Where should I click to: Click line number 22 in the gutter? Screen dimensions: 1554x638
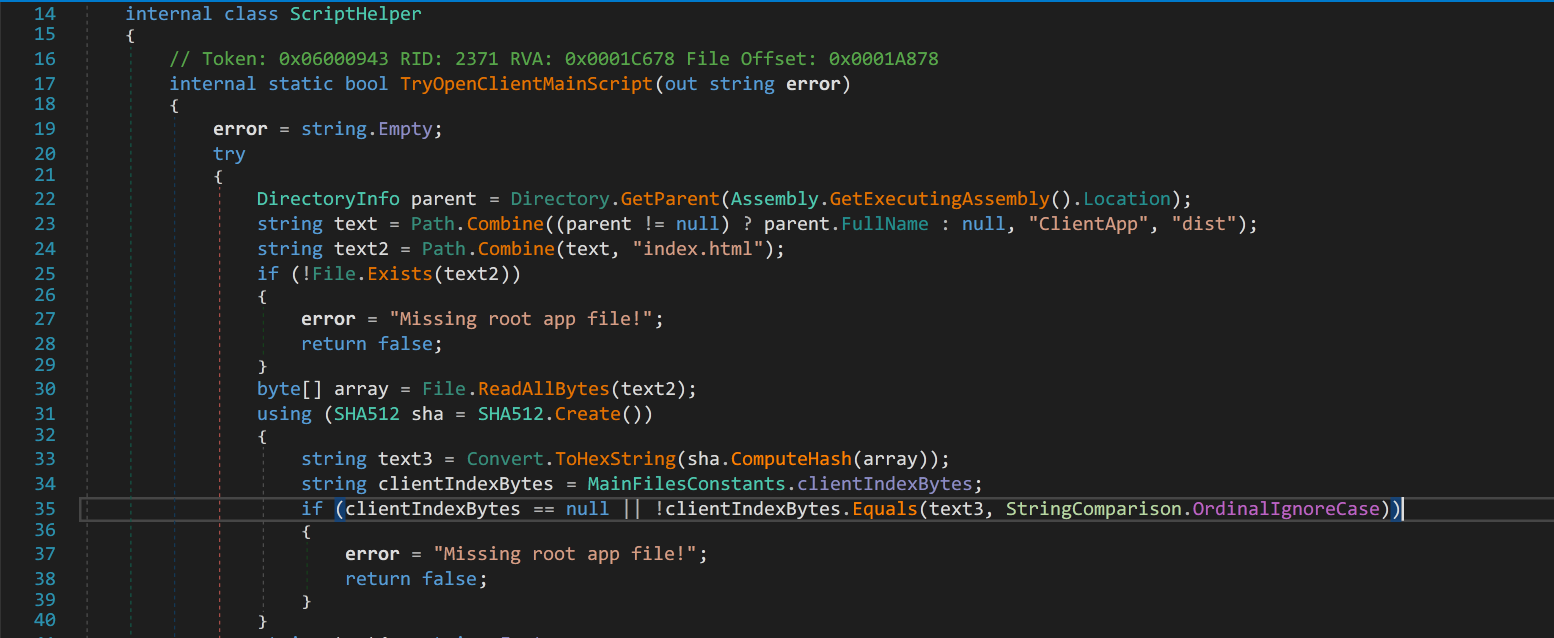click(x=44, y=198)
